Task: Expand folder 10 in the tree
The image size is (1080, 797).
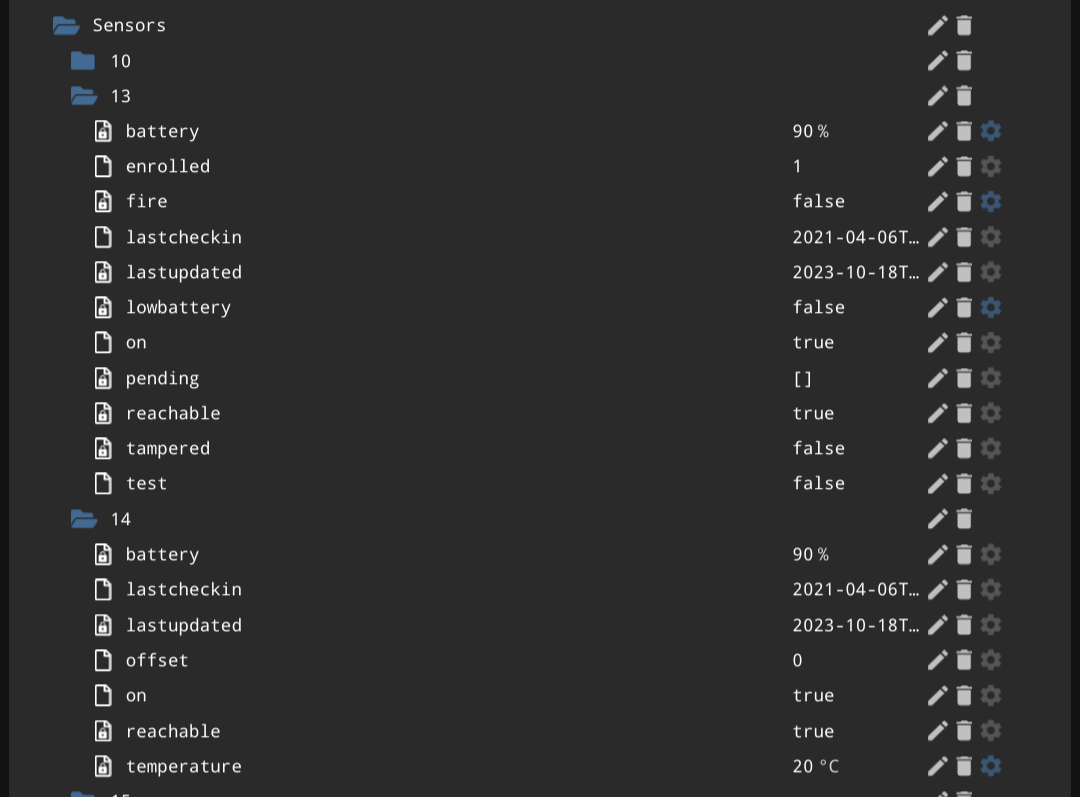Action: pyautogui.click(x=83, y=61)
